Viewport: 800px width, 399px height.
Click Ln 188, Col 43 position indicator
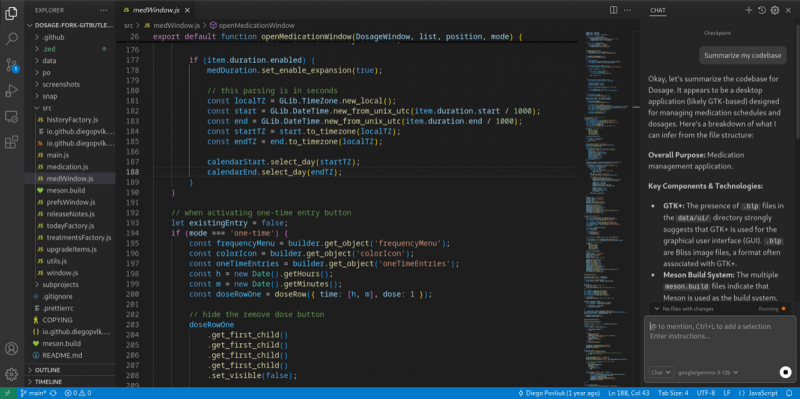629,393
